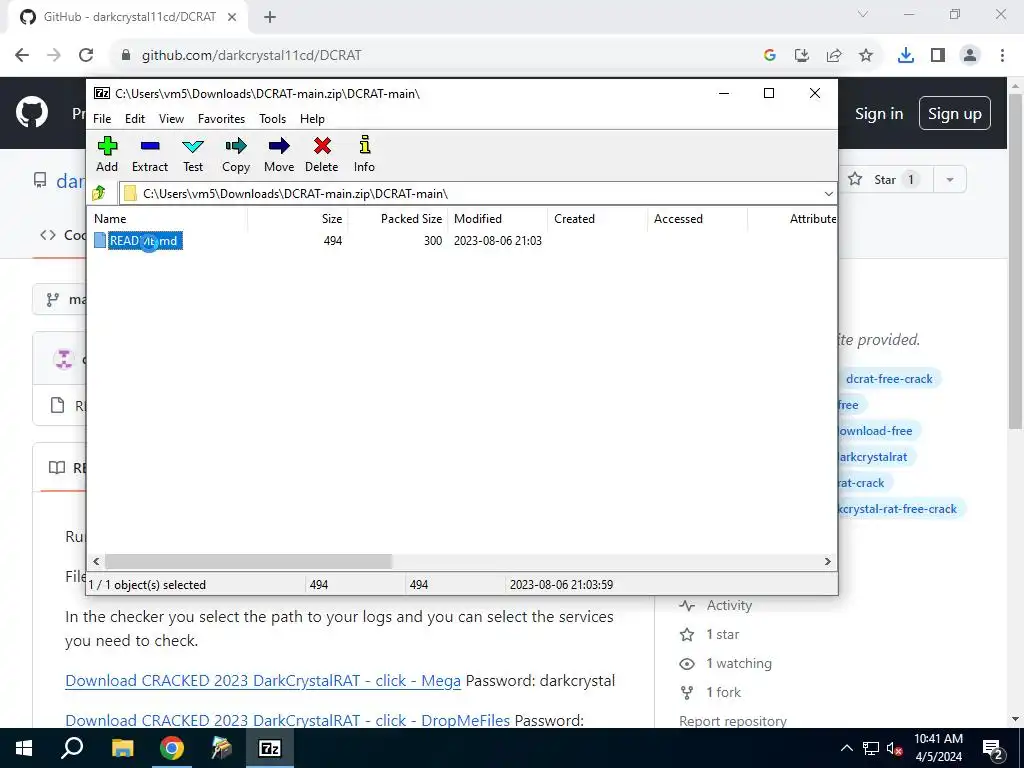
Task: Expand the 7-Zip address path dropdown
Action: pos(828,194)
